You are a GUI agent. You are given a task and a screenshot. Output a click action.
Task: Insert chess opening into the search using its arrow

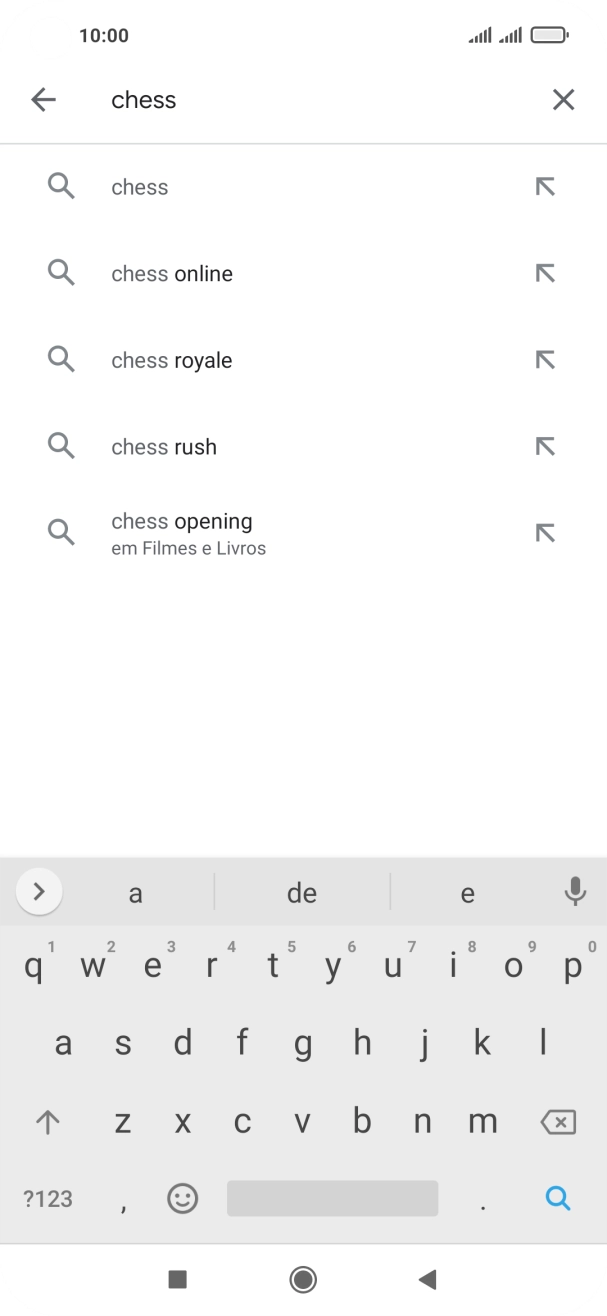coord(545,533)
